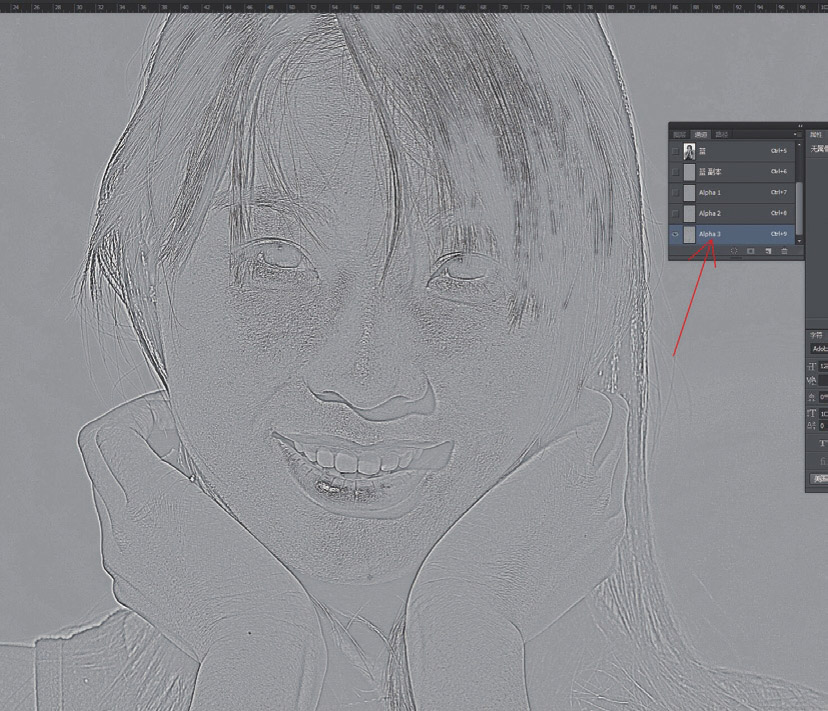Click the Blue channel thumbnail

click(x=689, y=151)
